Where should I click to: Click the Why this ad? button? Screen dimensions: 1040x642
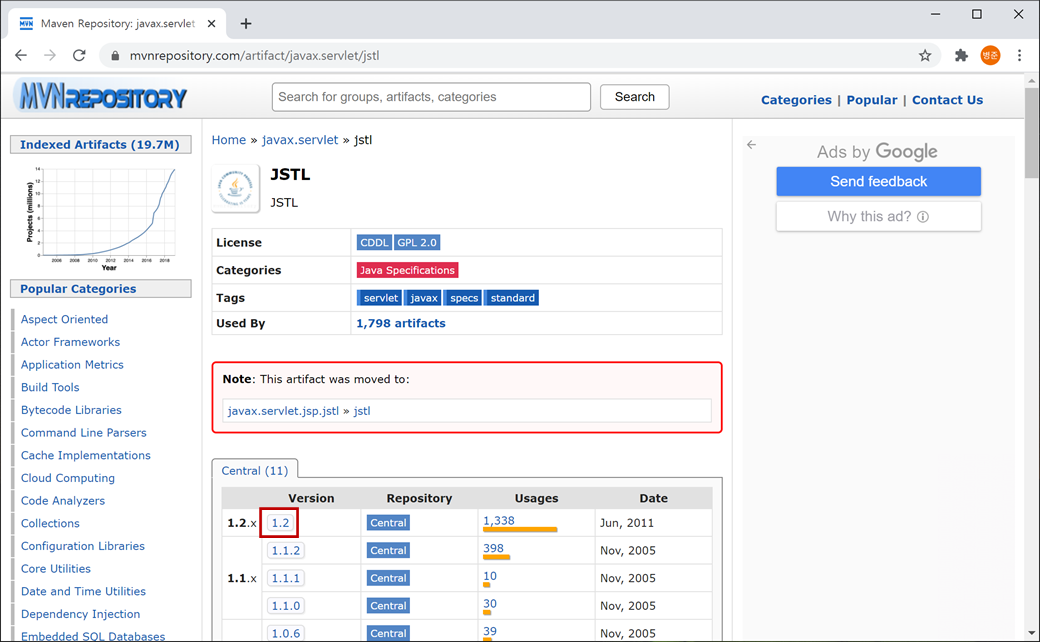coord(878,217)
